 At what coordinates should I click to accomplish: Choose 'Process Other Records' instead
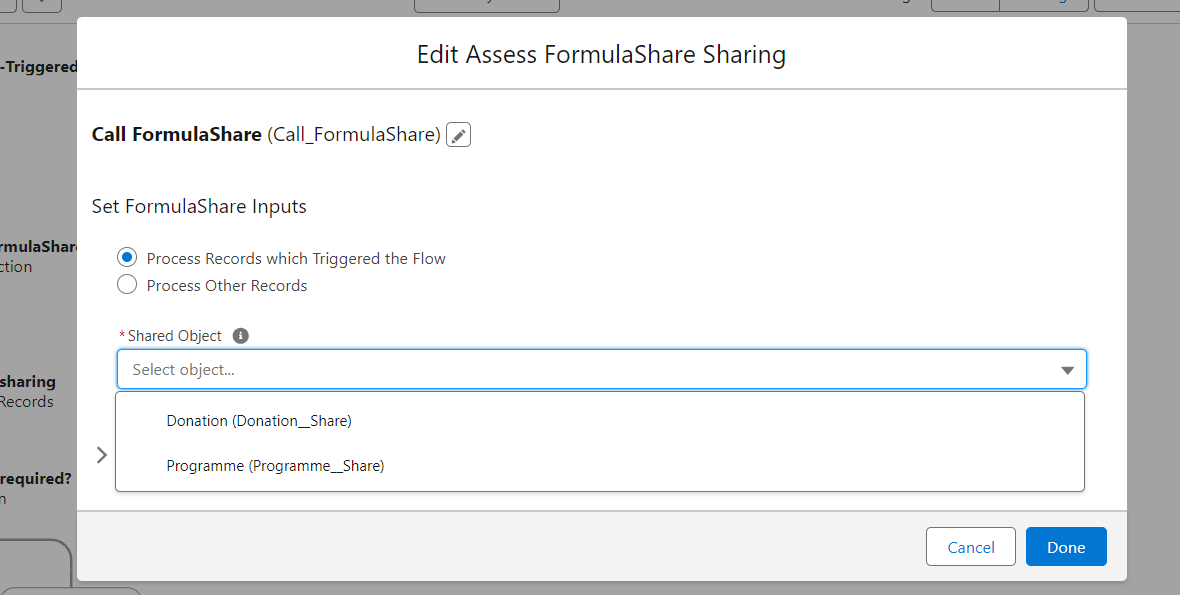127,284
